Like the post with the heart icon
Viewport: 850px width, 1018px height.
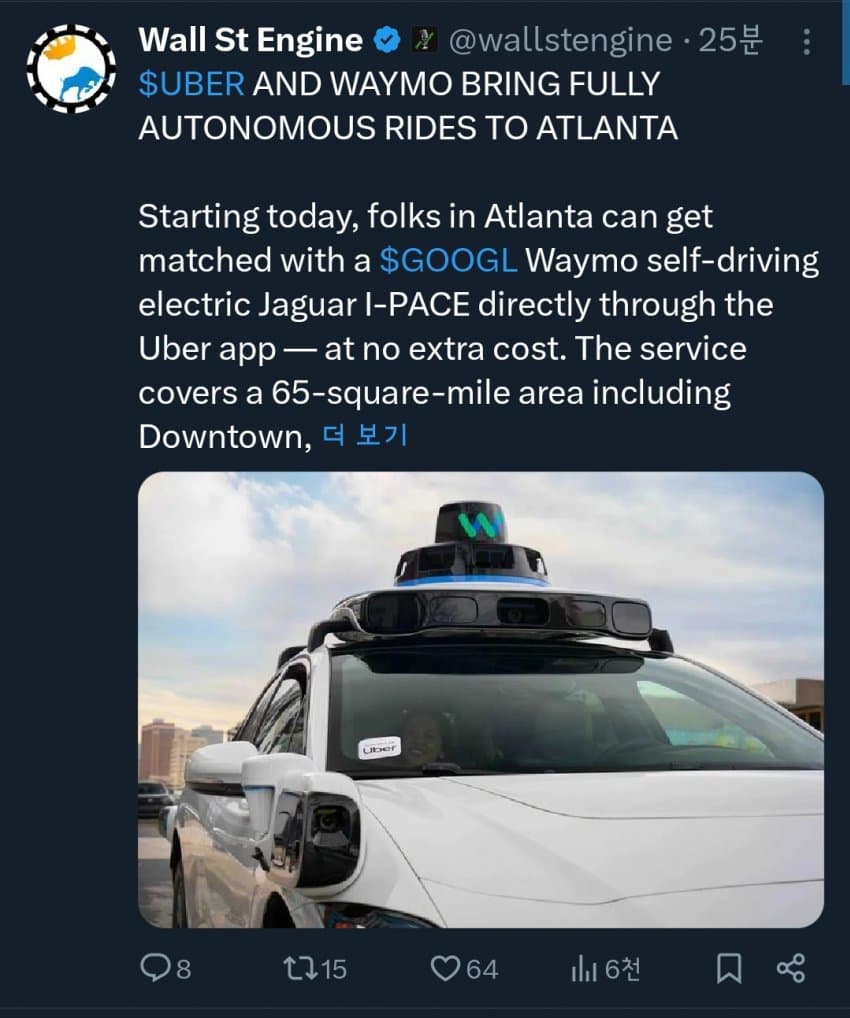445,968
